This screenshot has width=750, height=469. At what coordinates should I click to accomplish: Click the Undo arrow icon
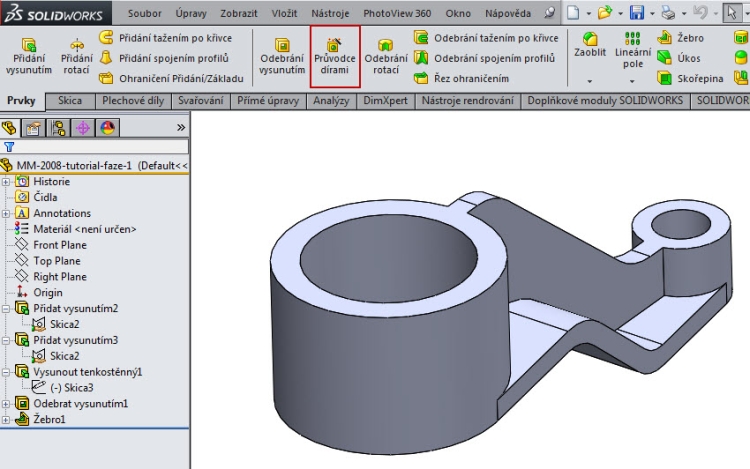[700, 12]
